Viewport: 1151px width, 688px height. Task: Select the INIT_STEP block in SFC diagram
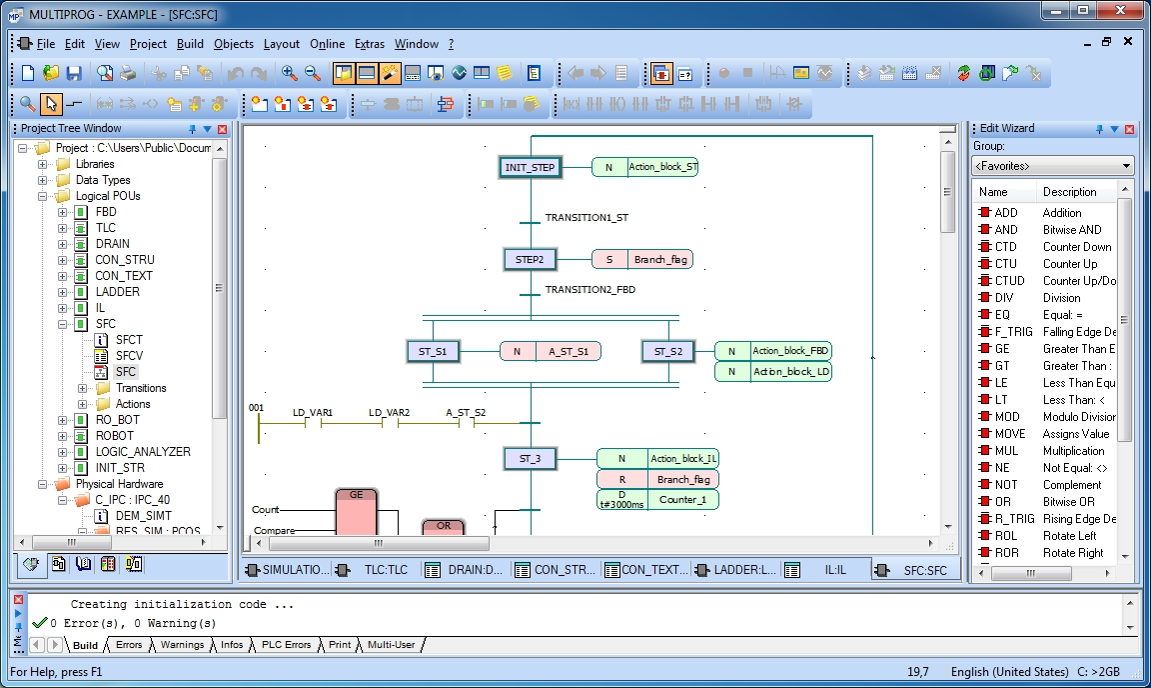[x=530, y=167]
